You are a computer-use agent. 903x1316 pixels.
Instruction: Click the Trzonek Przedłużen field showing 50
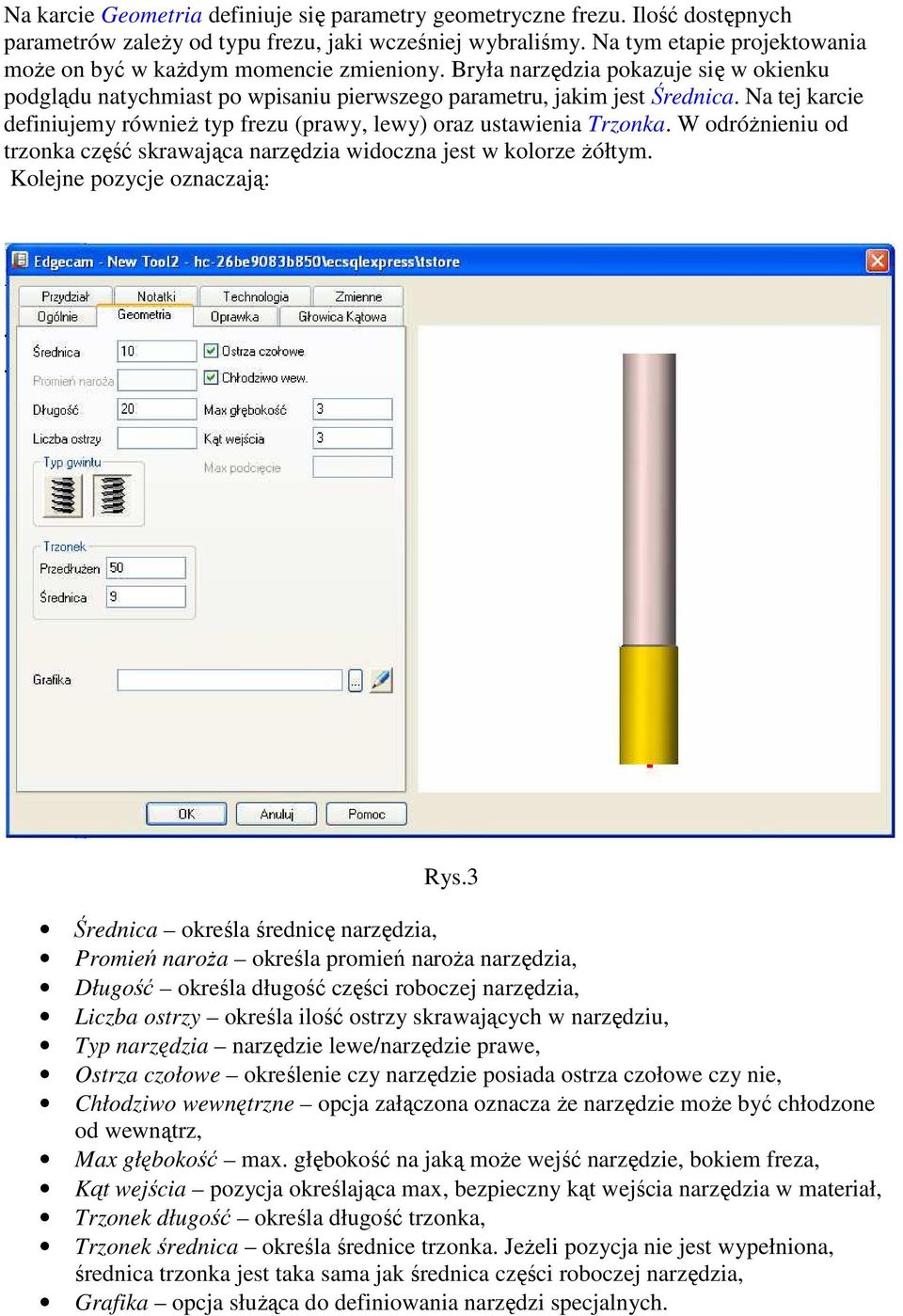pyautogui.click(x=146, y=567)
